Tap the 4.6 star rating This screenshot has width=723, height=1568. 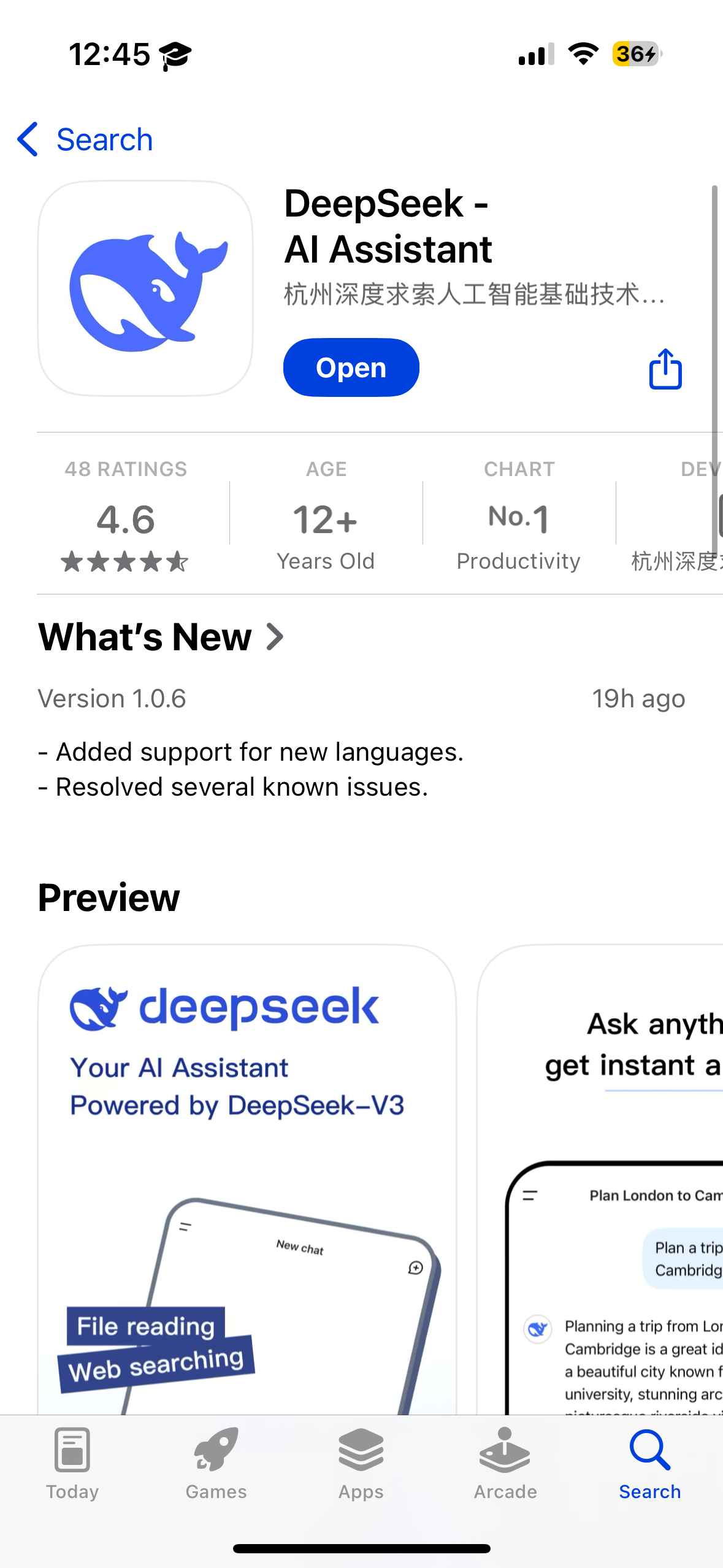pos(126,520)
